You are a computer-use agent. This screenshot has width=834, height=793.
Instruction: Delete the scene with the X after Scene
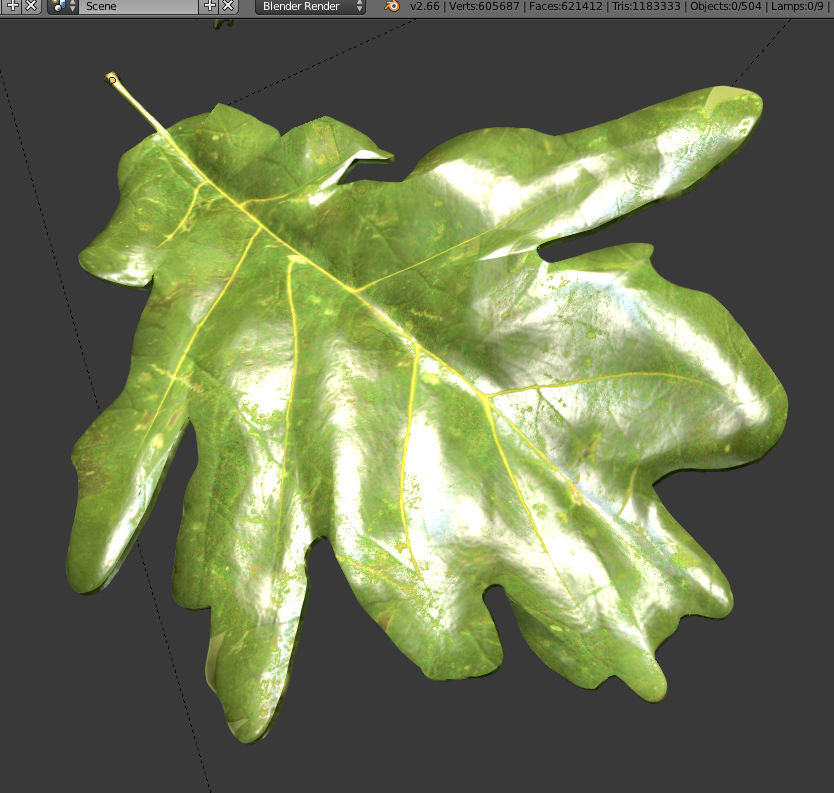pos(228,6)
